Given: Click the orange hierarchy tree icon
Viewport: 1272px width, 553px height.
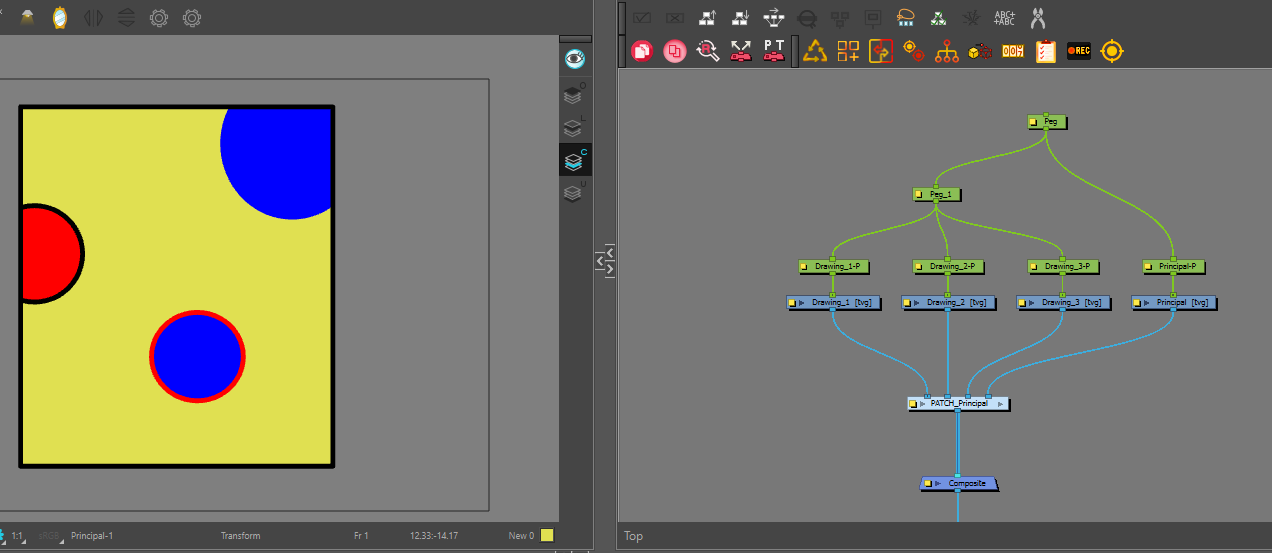Looking at the screenshot, I should (x=946, y=51).
